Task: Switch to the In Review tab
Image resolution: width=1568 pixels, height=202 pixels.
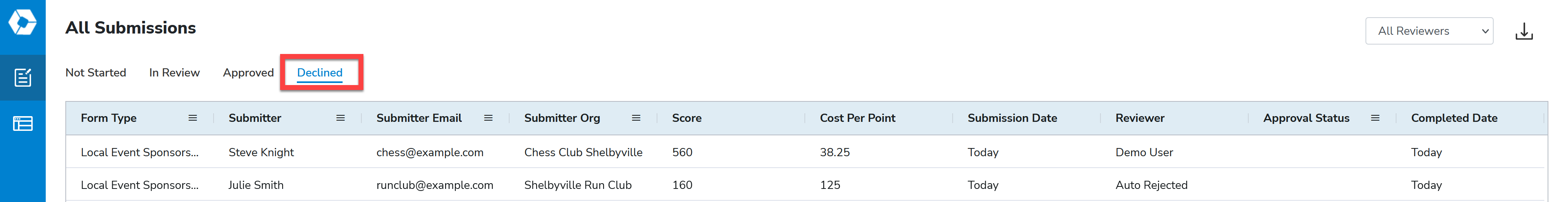Action: click(x=174, y=73)
